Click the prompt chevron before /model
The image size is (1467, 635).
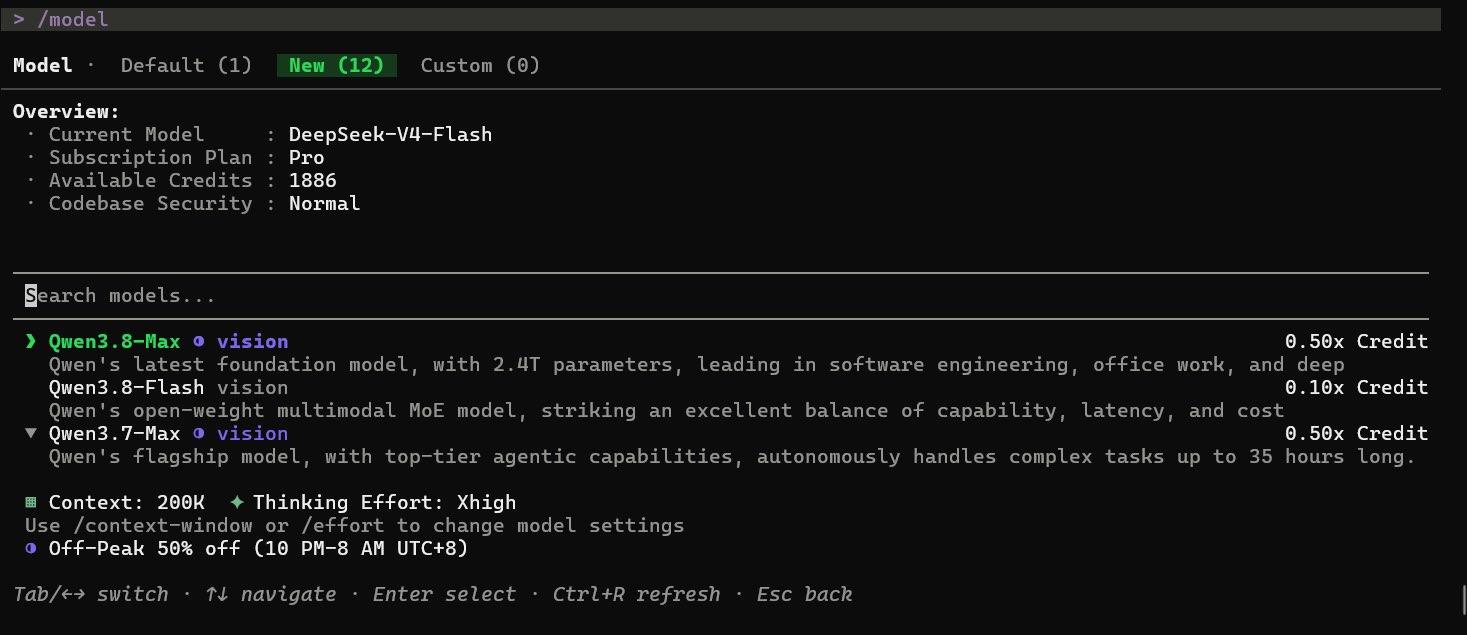[x=18, y=20]
